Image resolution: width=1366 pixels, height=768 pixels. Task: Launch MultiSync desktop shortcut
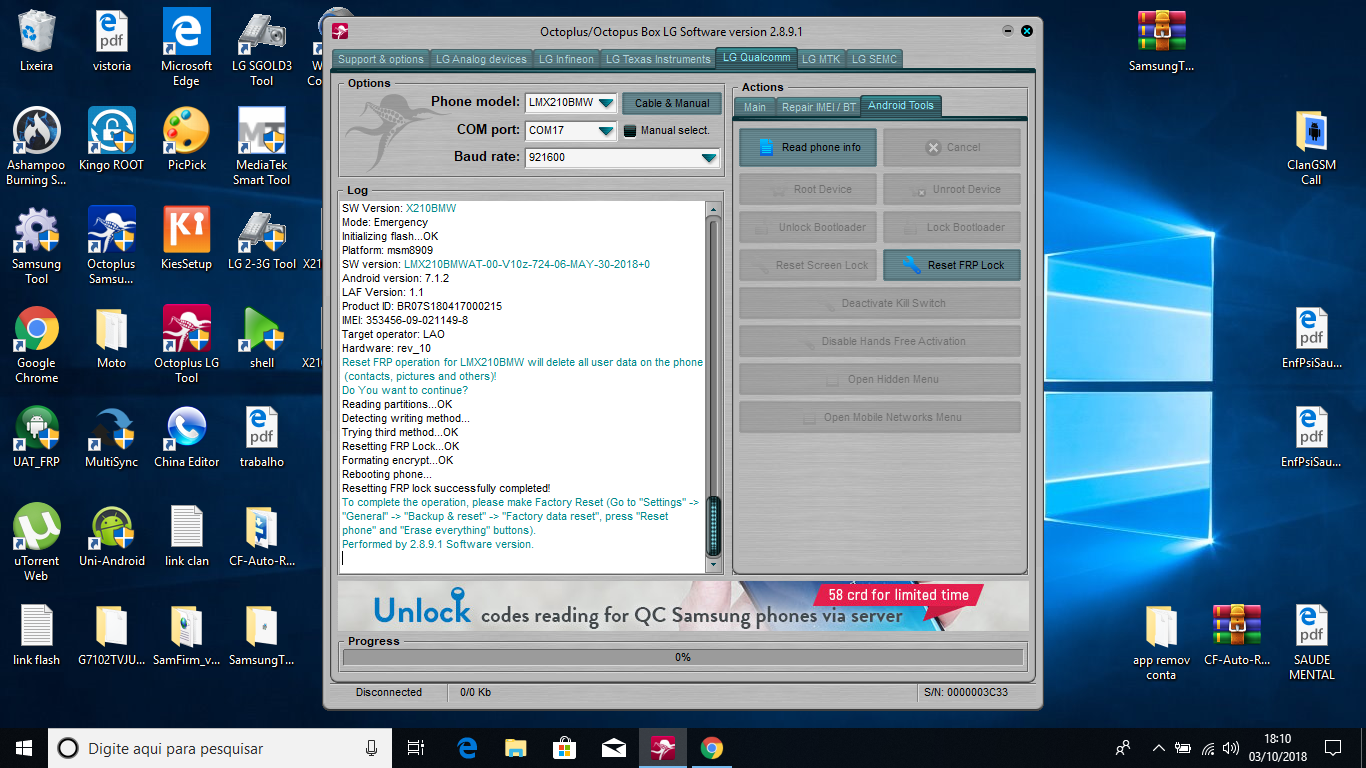[x=112, y=436]
